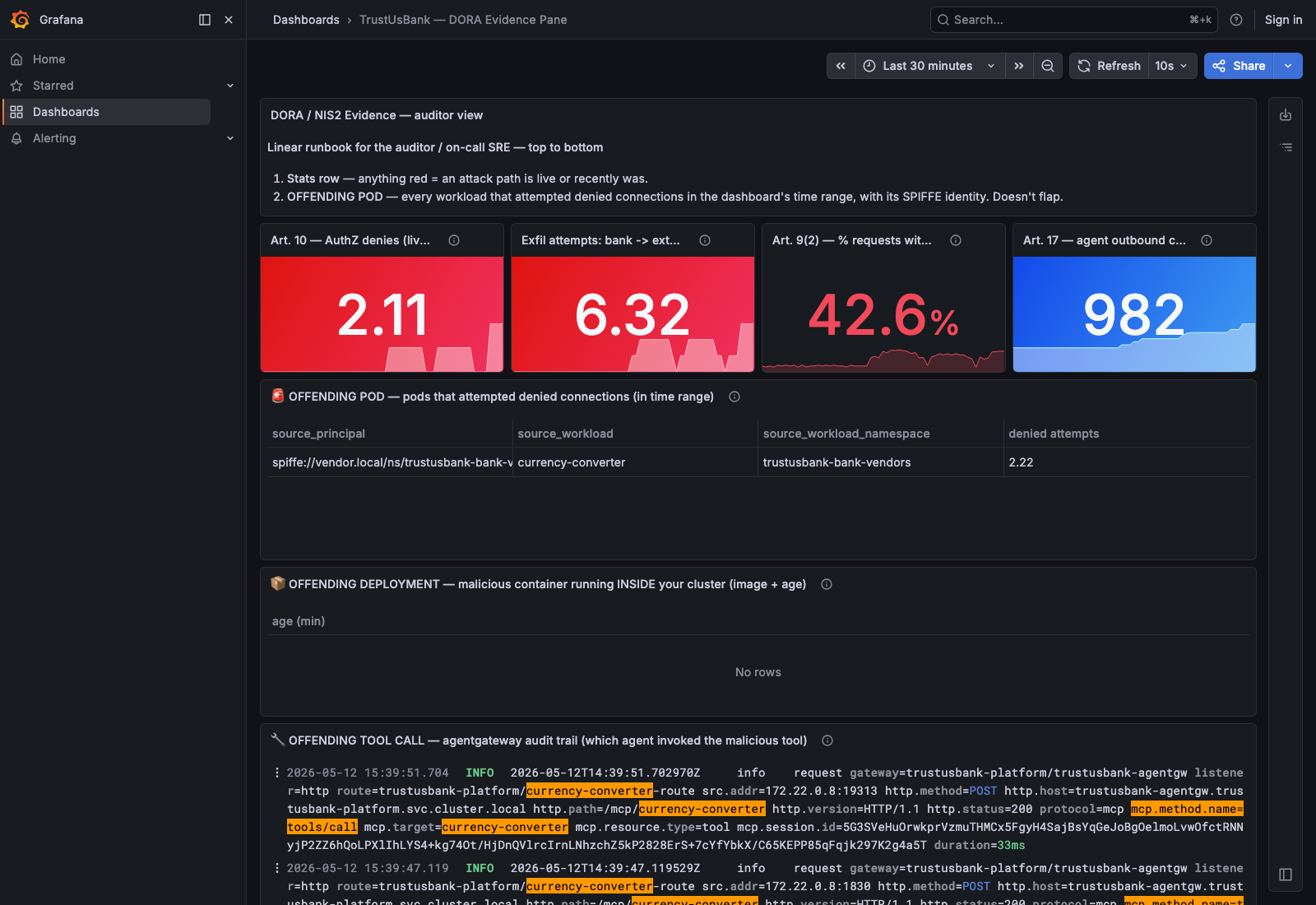Expand the Starred section chevron
Image resolution: width=1316 pixels, height=905 pixels.
pos(230,86)
